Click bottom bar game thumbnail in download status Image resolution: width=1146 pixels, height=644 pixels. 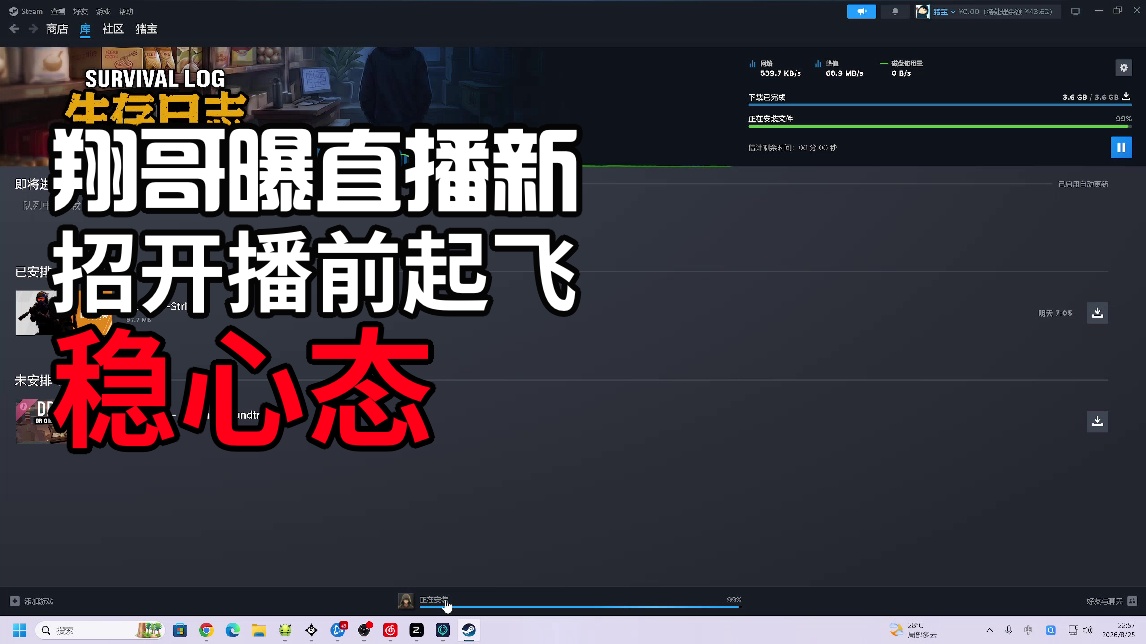click(x=405, y=601)
